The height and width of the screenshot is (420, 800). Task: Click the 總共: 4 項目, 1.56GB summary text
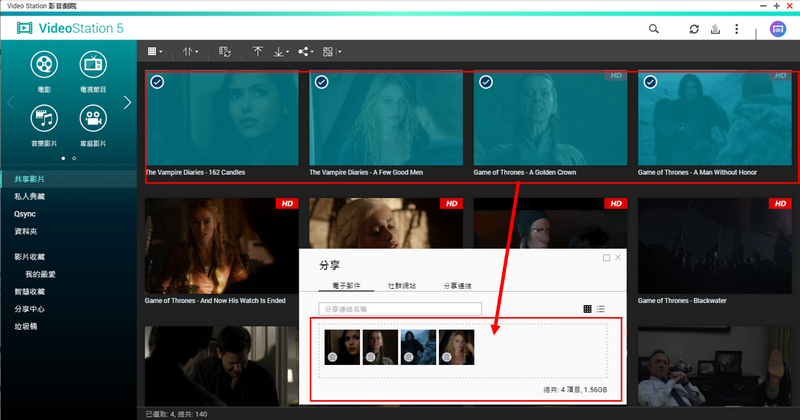pyautogui.click(x=575, y=390)
